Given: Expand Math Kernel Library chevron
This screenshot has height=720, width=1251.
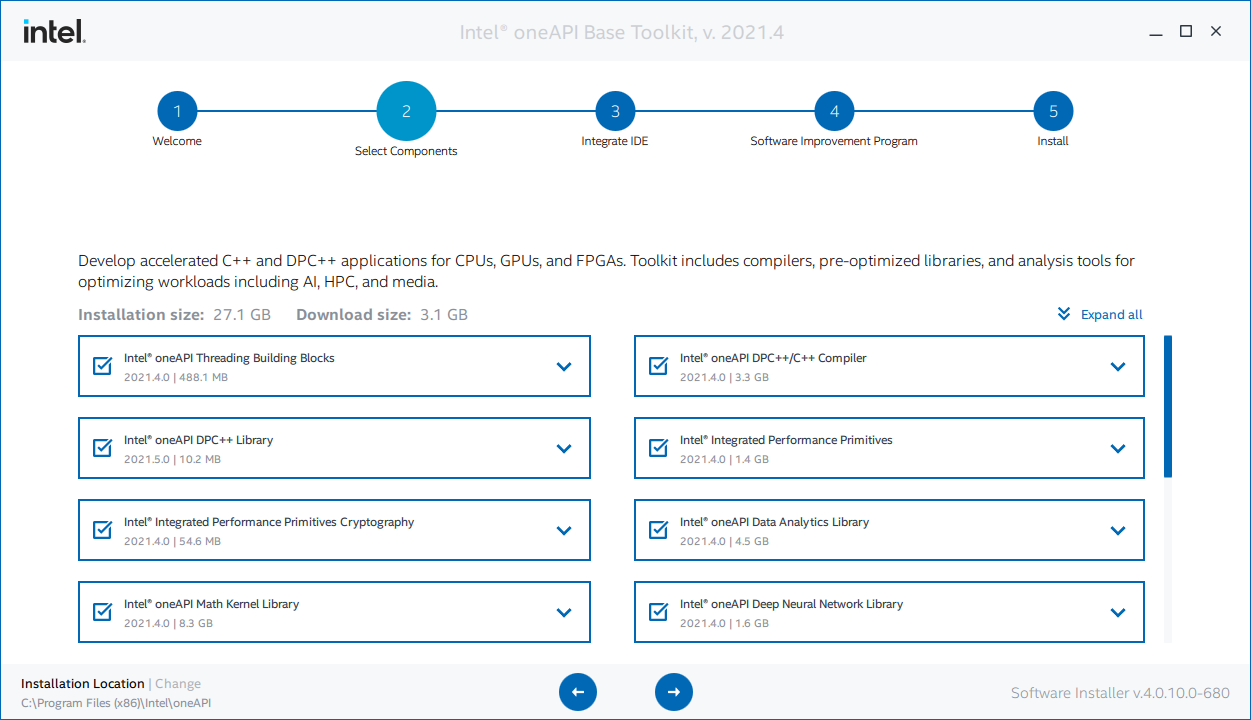Looking at the screenshot, I should coord(564,613).
